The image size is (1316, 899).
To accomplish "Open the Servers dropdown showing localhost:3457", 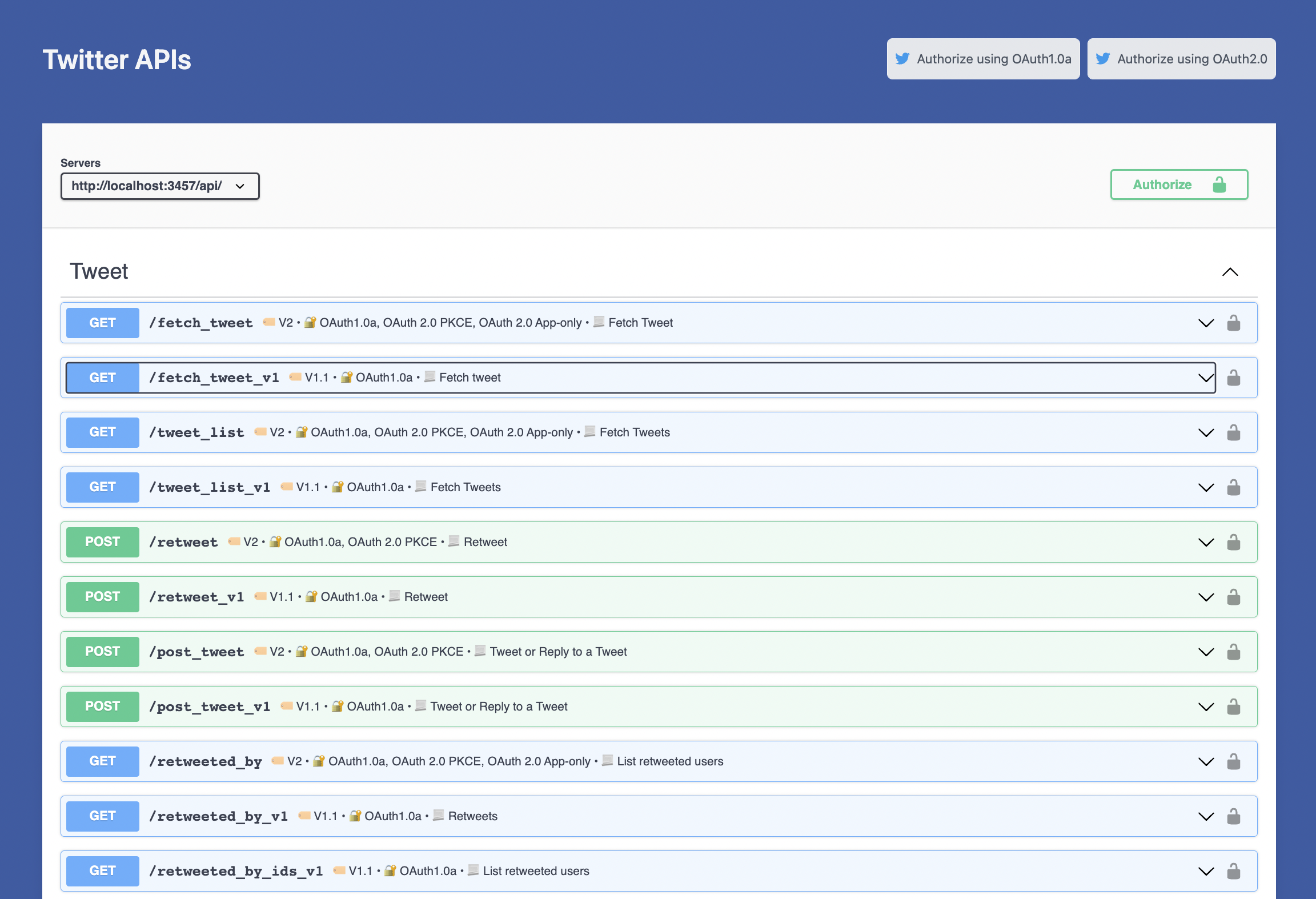I will (160, 186).
